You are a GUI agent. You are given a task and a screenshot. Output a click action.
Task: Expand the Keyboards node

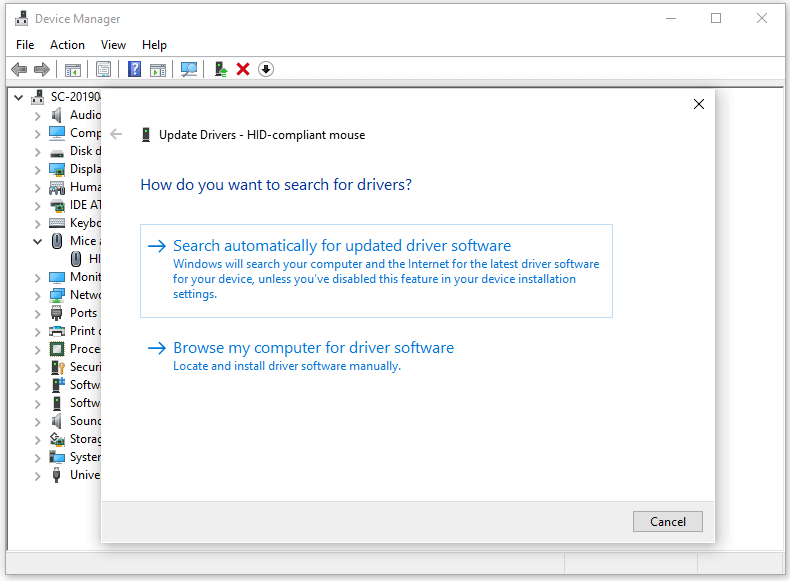(37, 224)
